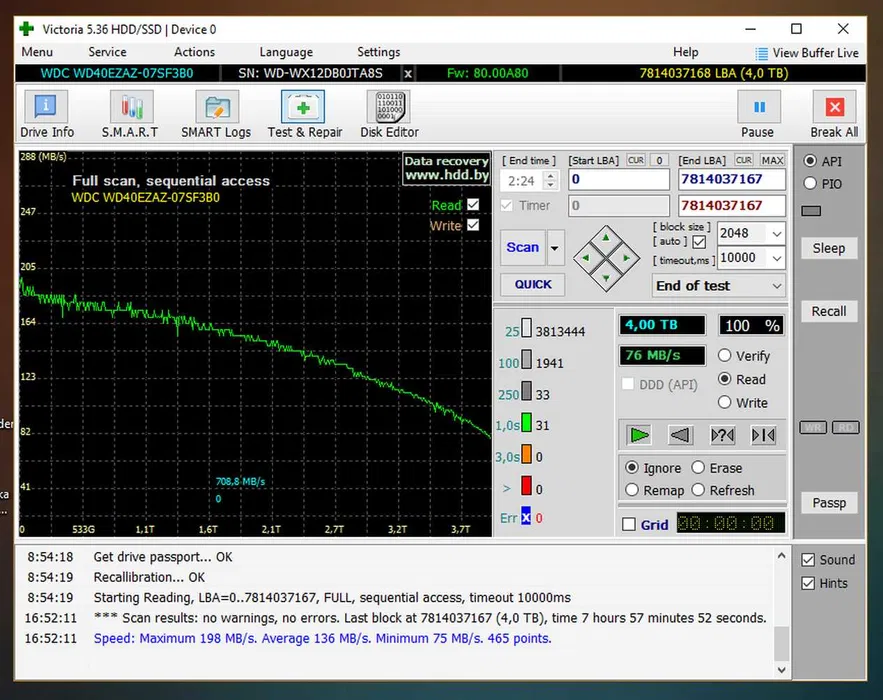The height and width of the screenshot is (700, 883).
Task: Click the Victoria green cross title icon
Action: (26, 29)
